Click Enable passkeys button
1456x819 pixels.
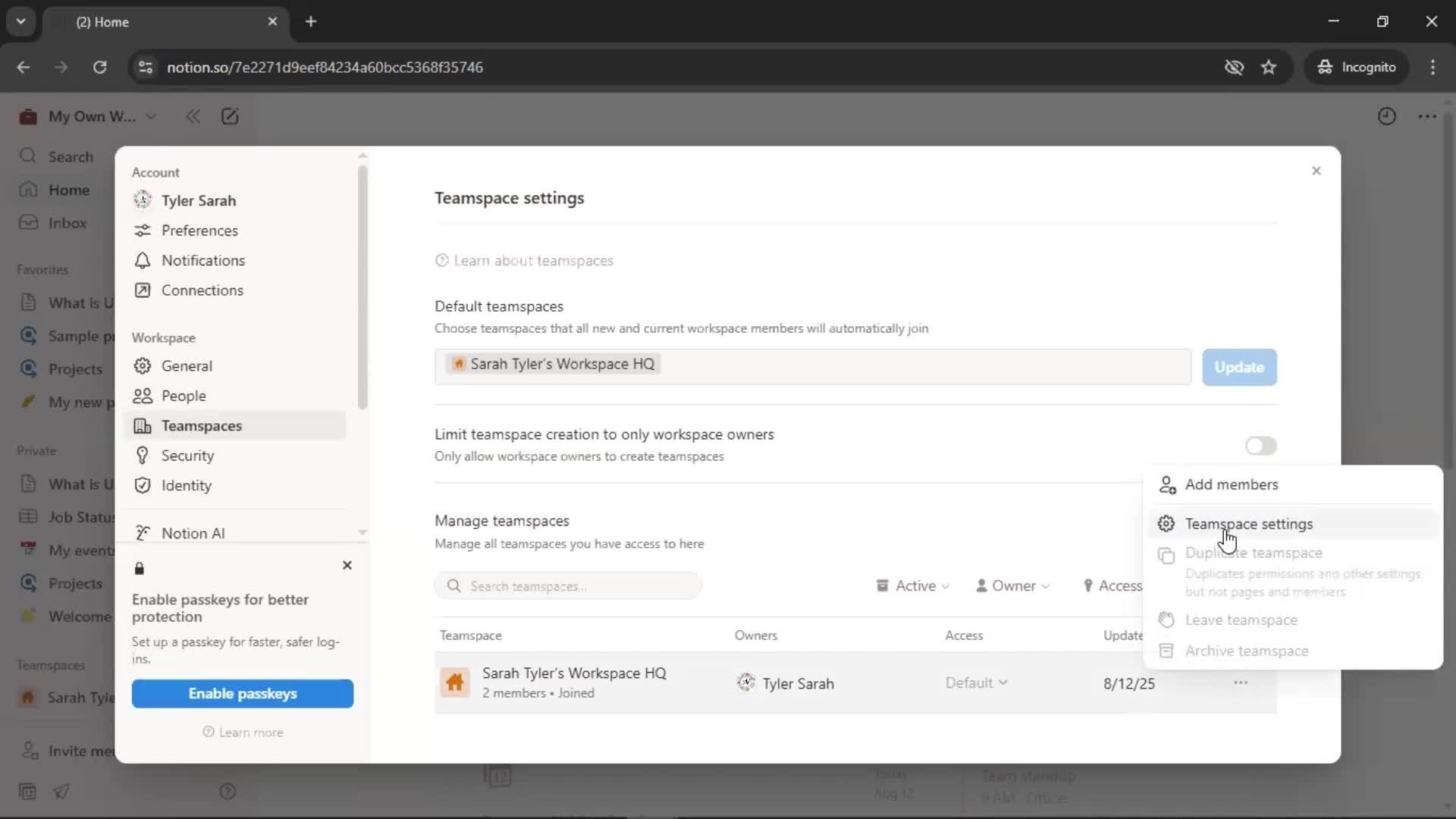pyautogui.click(x=243, y=693)
